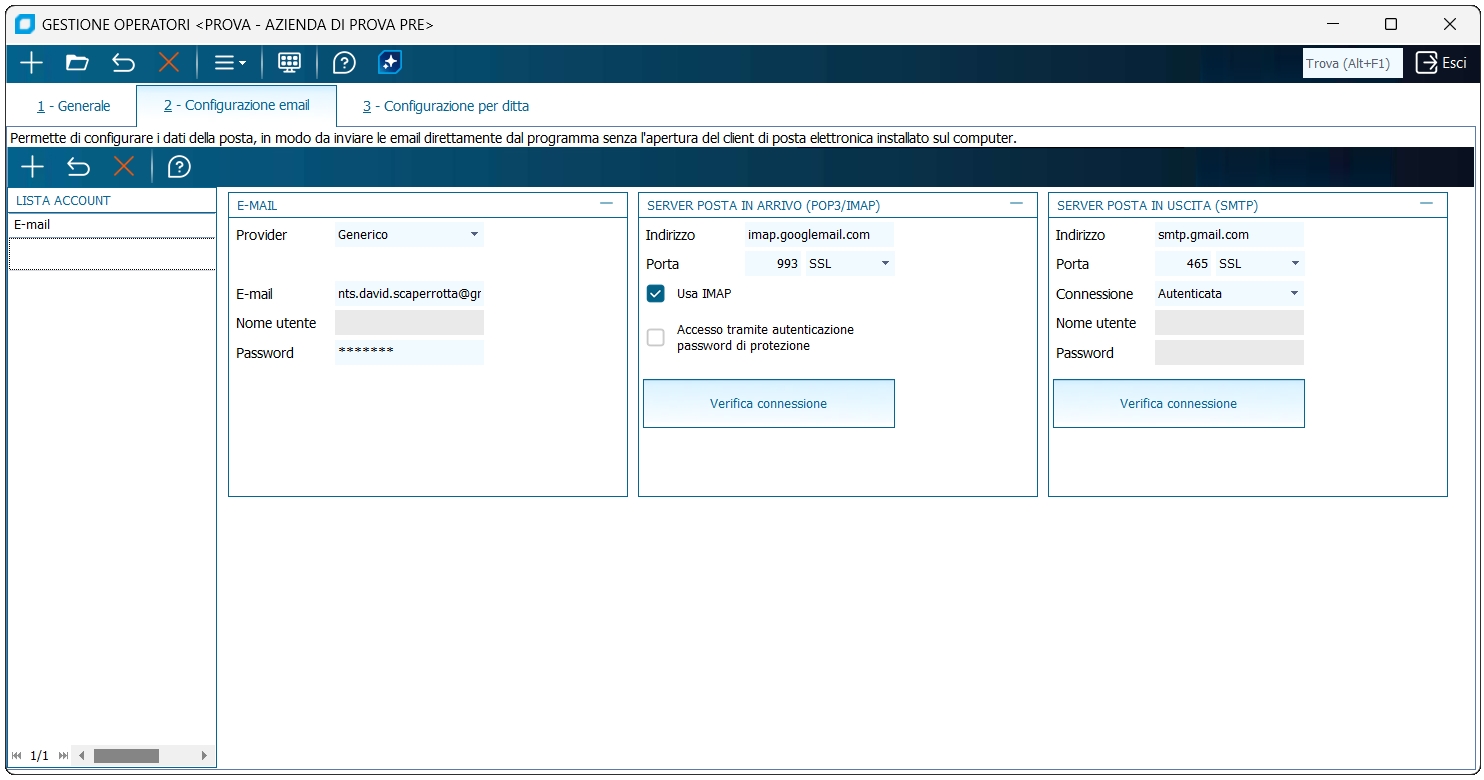Click the incoming server Porta field with 993
Screen dimensions: 1484x780
coord(774,264)
